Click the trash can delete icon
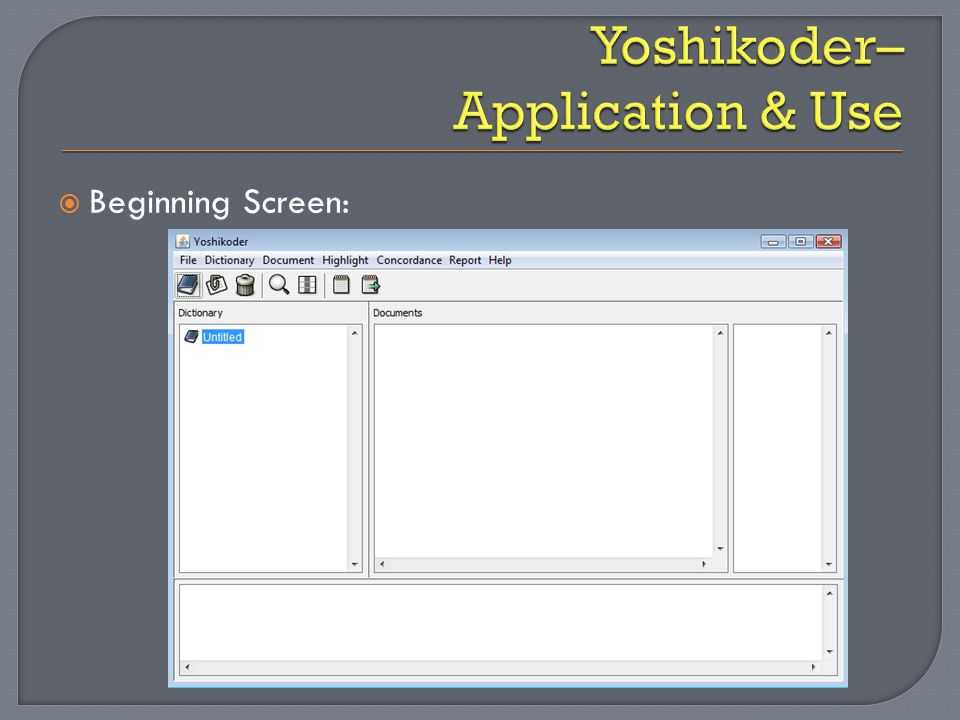 click(x=245, y=285)
